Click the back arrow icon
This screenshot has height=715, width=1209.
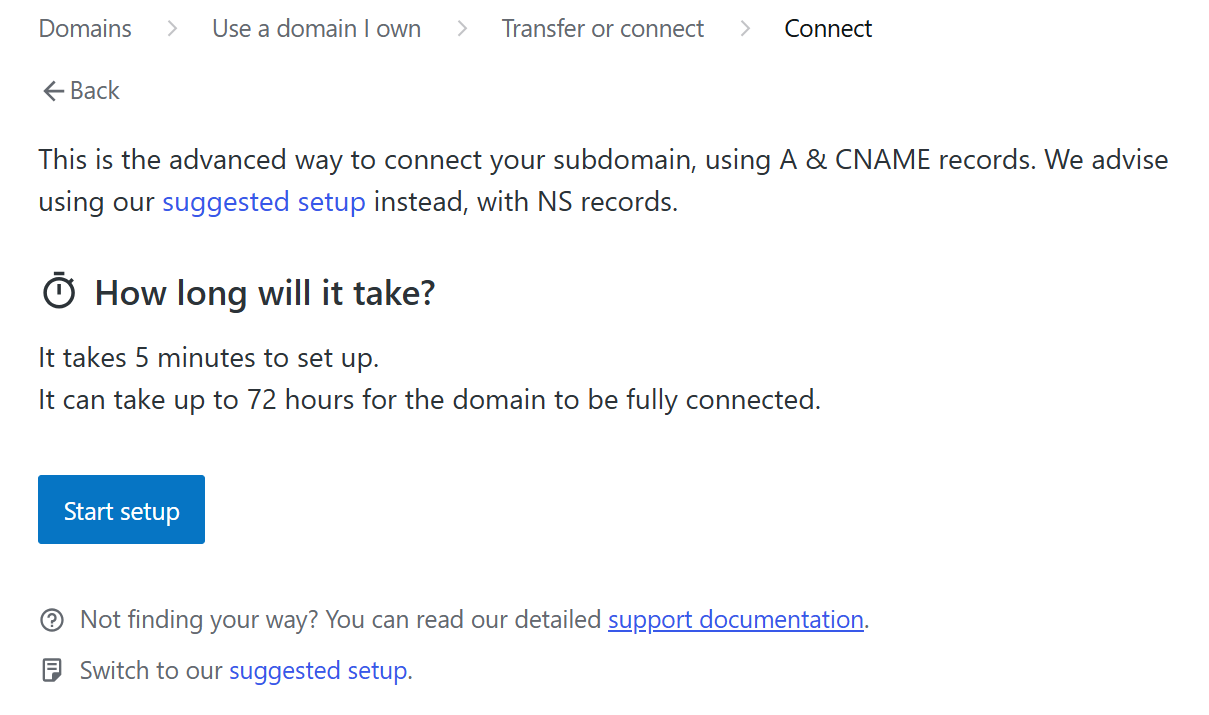click(x=53, y=91)
